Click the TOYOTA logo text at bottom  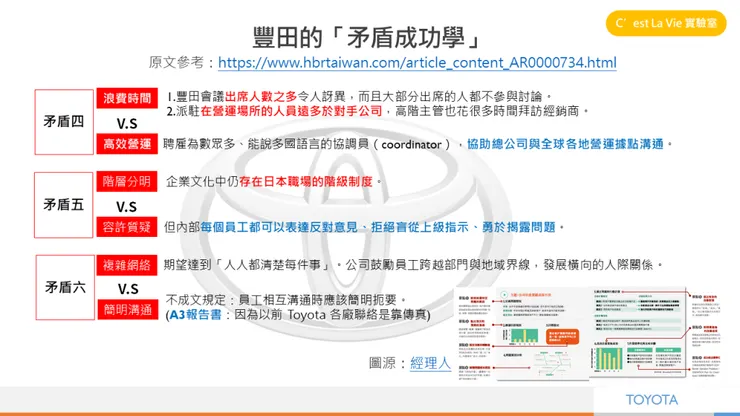coord(652,400)
